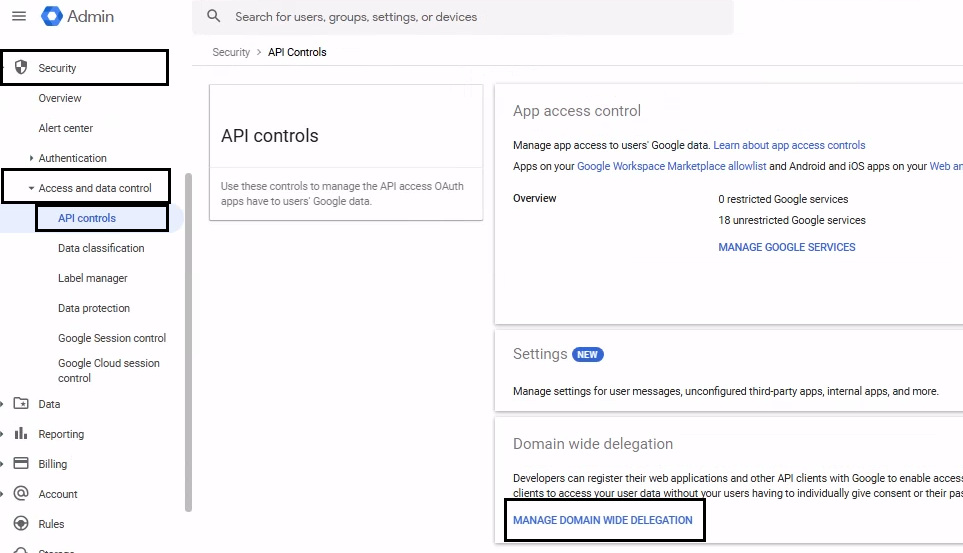Open Data classification

click(x=101, y=248)
